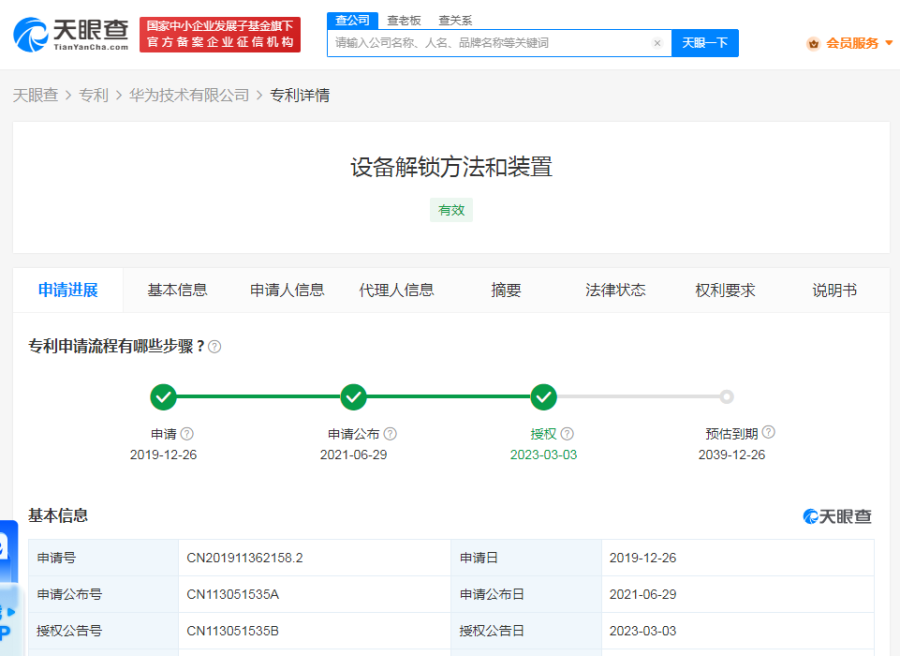Image resolution: width=900 pixels, height=656 pixels.
Task: Click the 授权 step marker on progress bar
Action: (543, 397)
